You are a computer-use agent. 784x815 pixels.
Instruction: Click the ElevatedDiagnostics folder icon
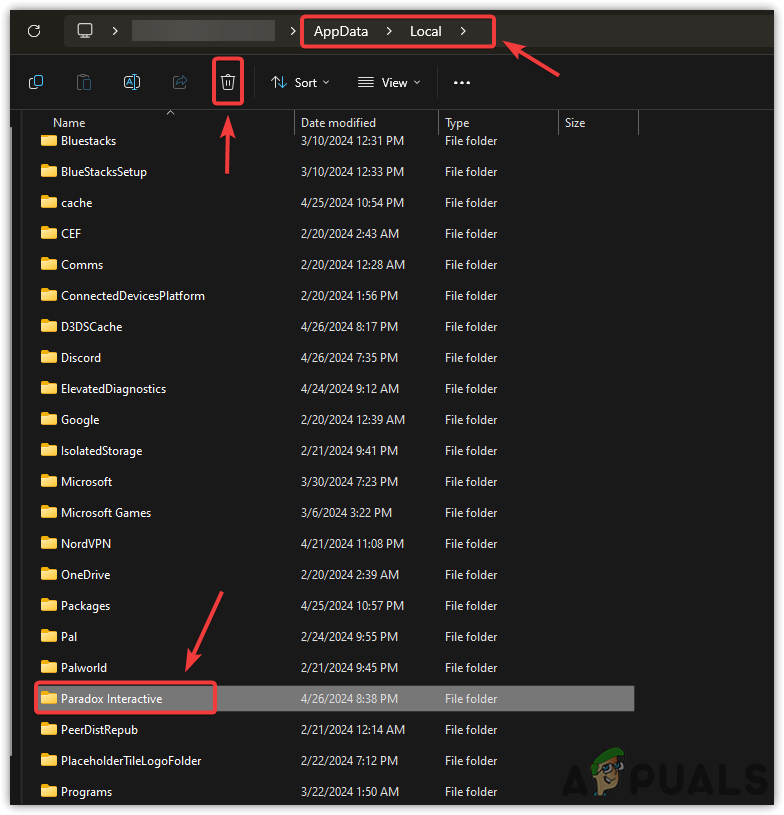[x=49, y=388]
